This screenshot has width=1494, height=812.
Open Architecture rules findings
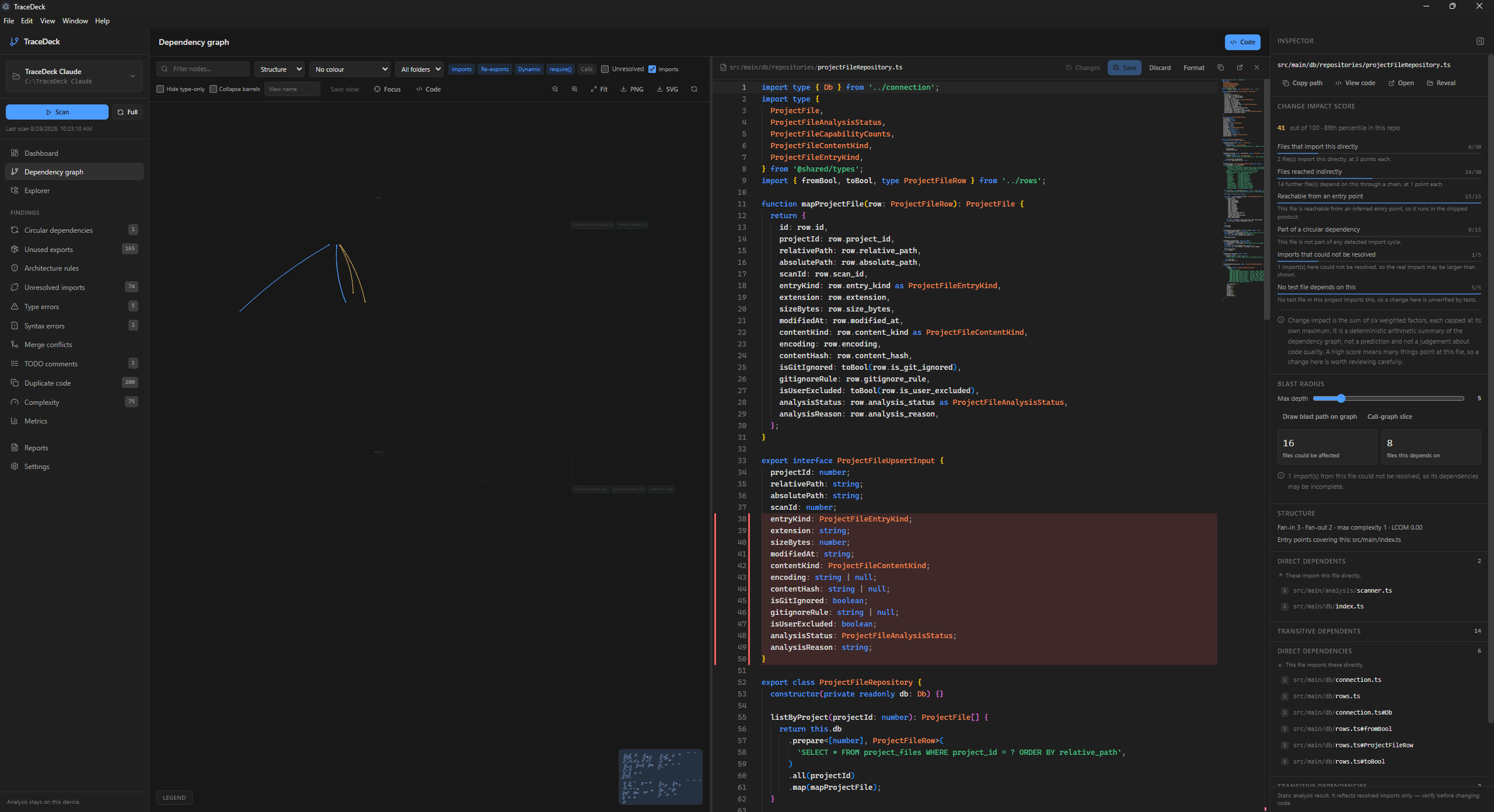pyautogui.click(x=74, y=268)
